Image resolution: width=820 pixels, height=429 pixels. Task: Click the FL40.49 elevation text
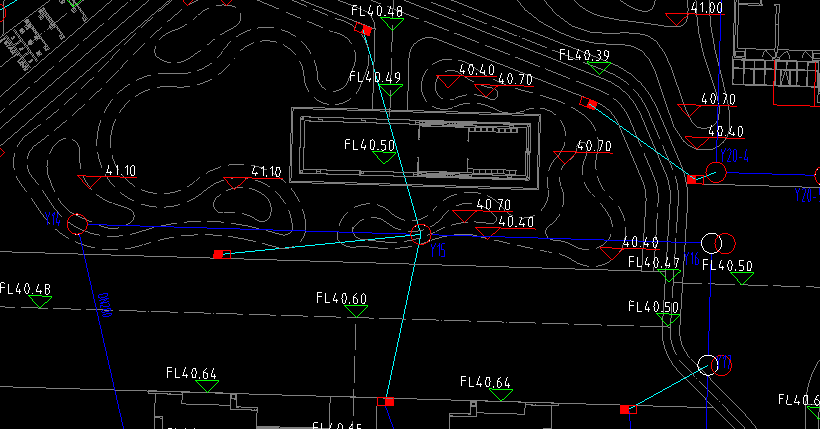(375, 77)
